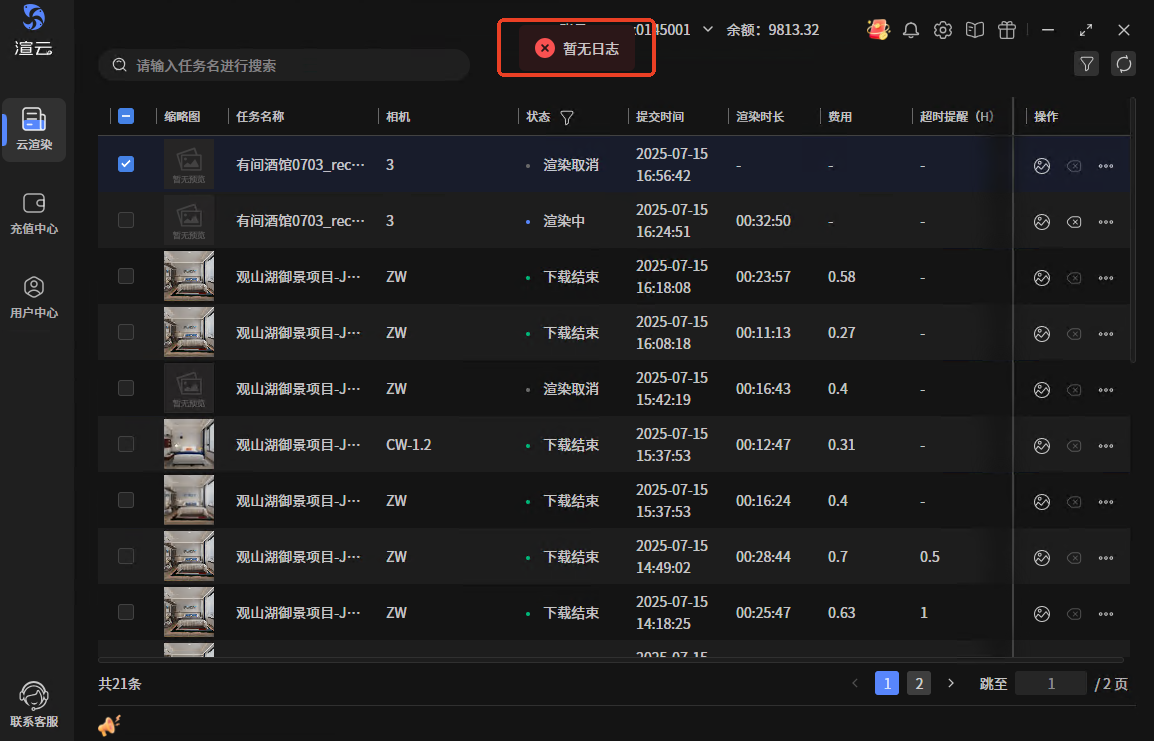Image resolution: width=1154 pixels, height=741 pixels.
Task: Open the filter icon beside refresh
Action: click(x=1086, y=64)
